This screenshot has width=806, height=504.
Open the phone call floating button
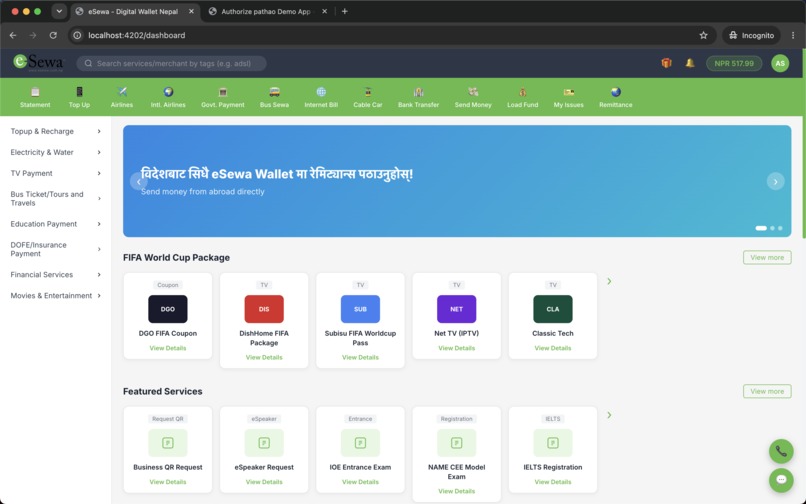click(x=781, y=452)
